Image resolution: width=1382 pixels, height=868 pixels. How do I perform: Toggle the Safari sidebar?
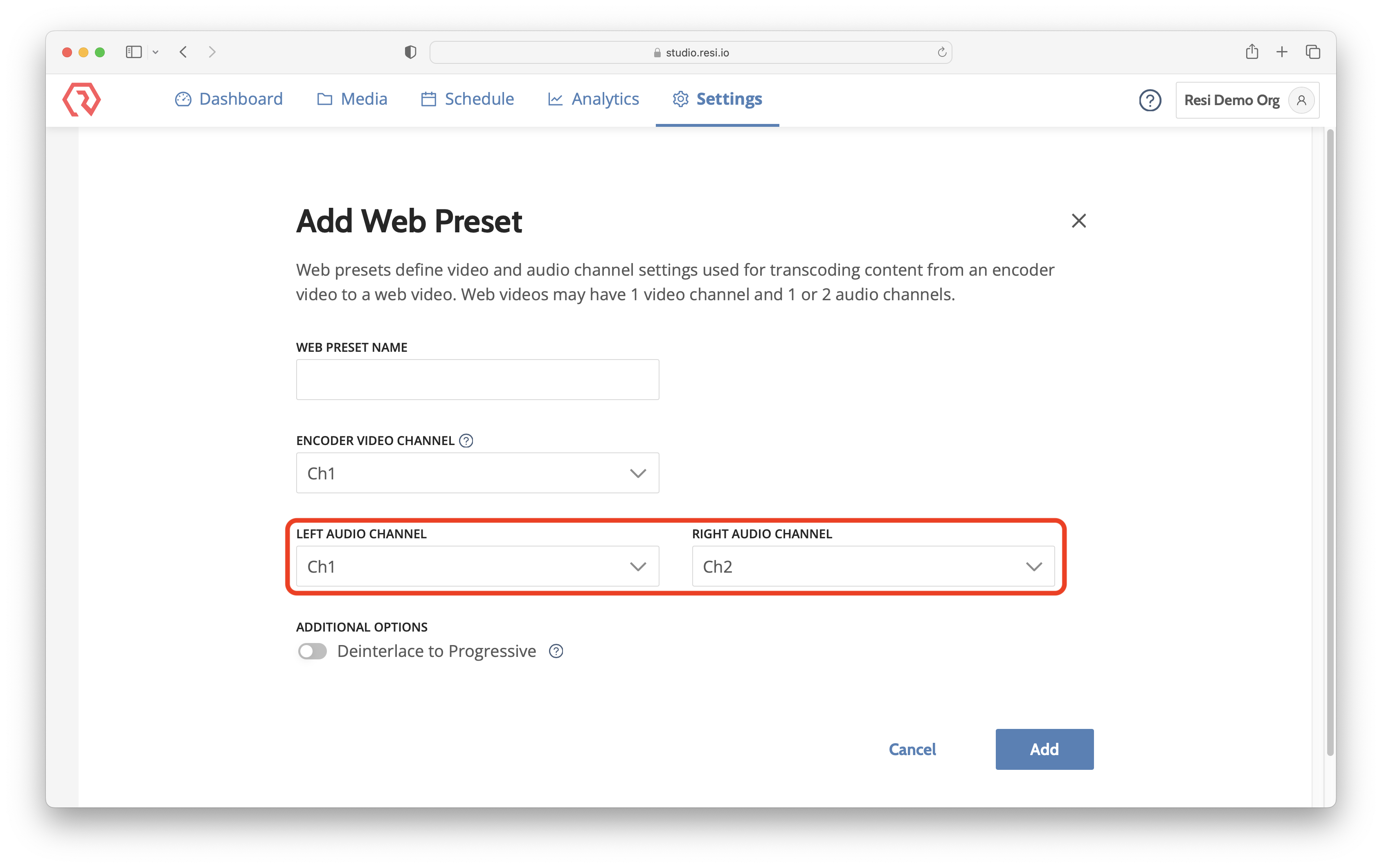134,52
